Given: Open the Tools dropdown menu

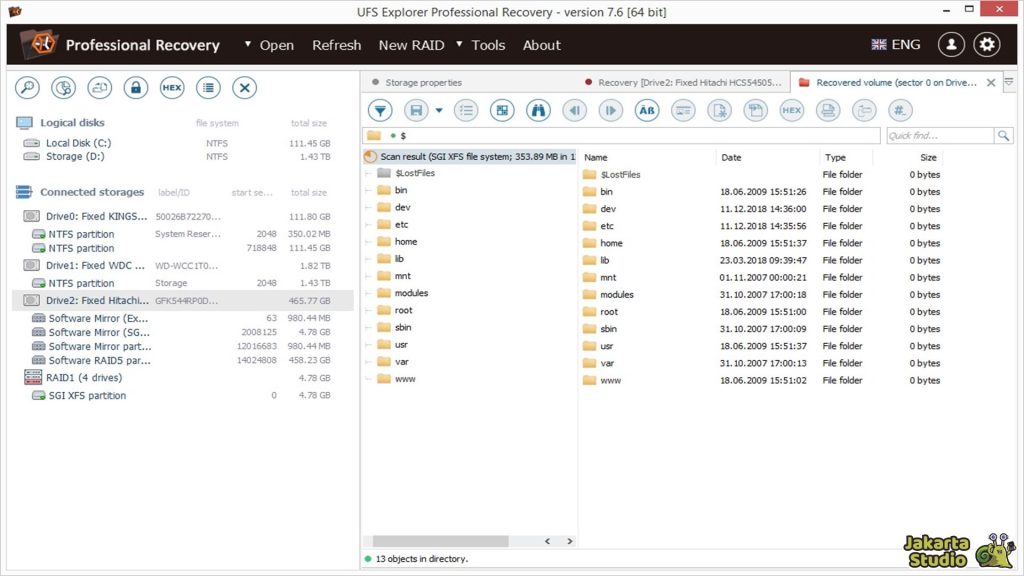Looking at the screenshot, I should point(488,45).
